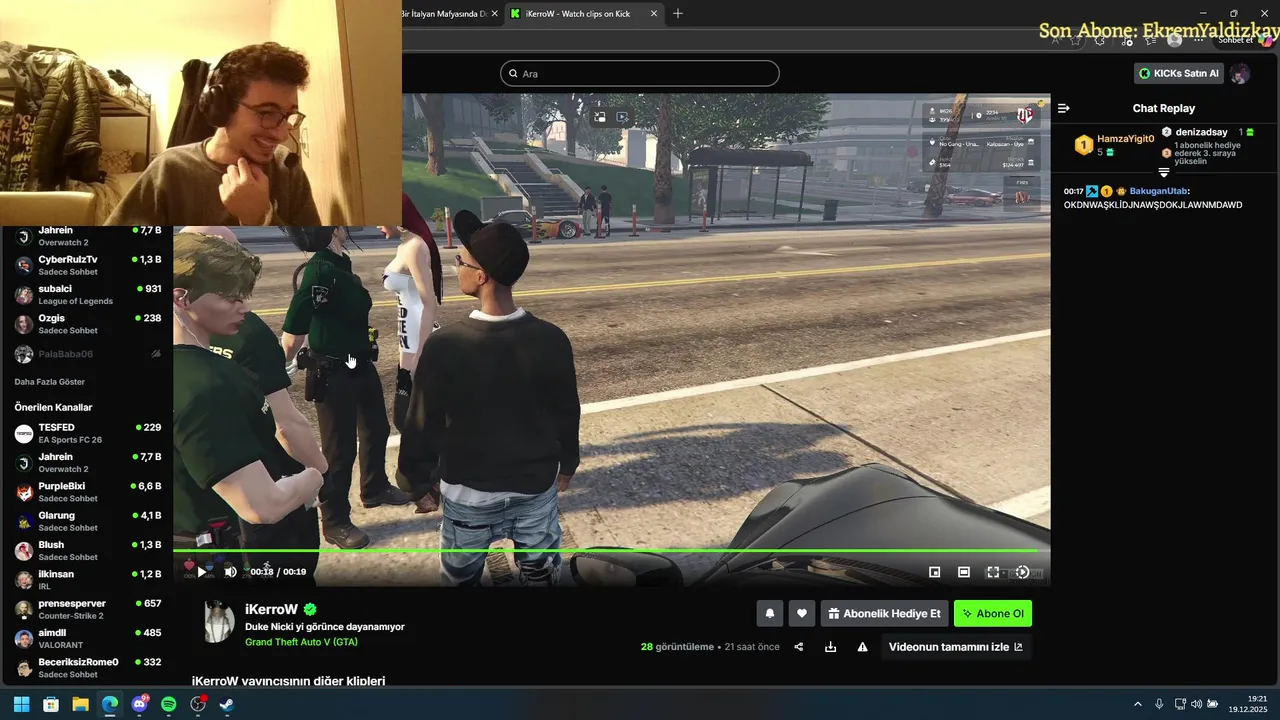Collapse the Chat Replay panel

click(x=1064, y=108)
